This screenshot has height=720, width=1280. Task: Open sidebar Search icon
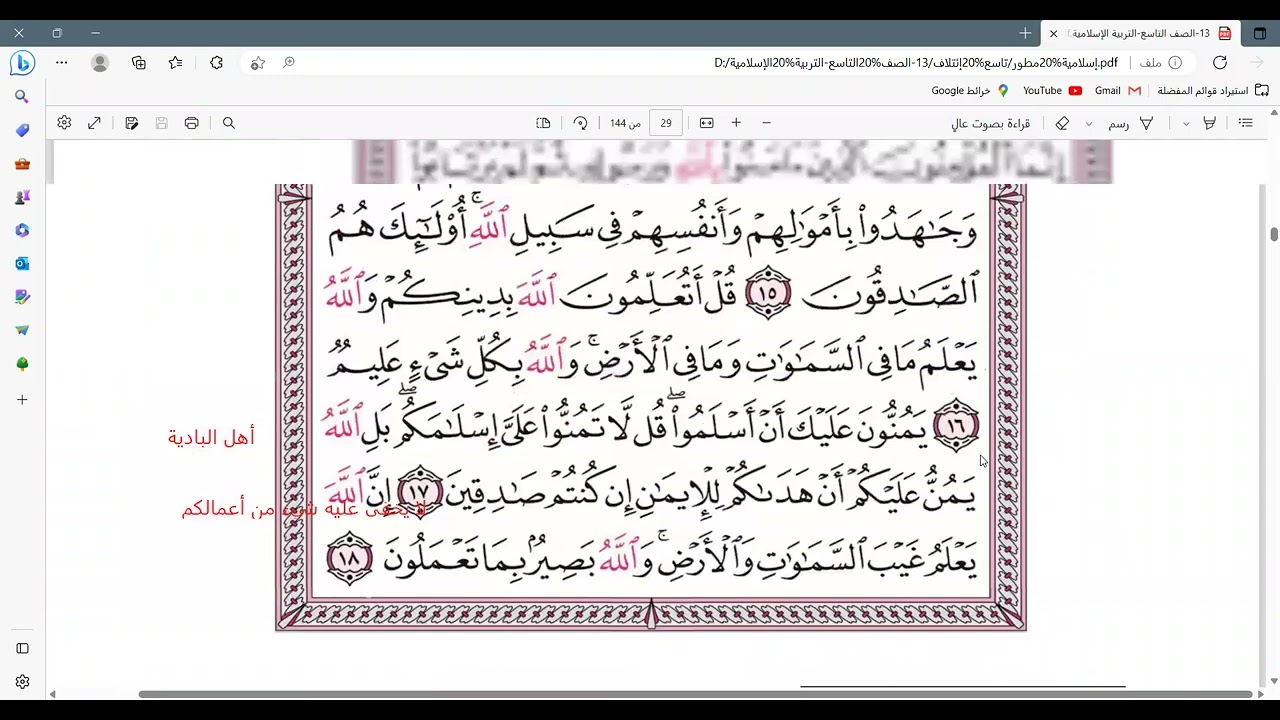(x=22, y=97)
